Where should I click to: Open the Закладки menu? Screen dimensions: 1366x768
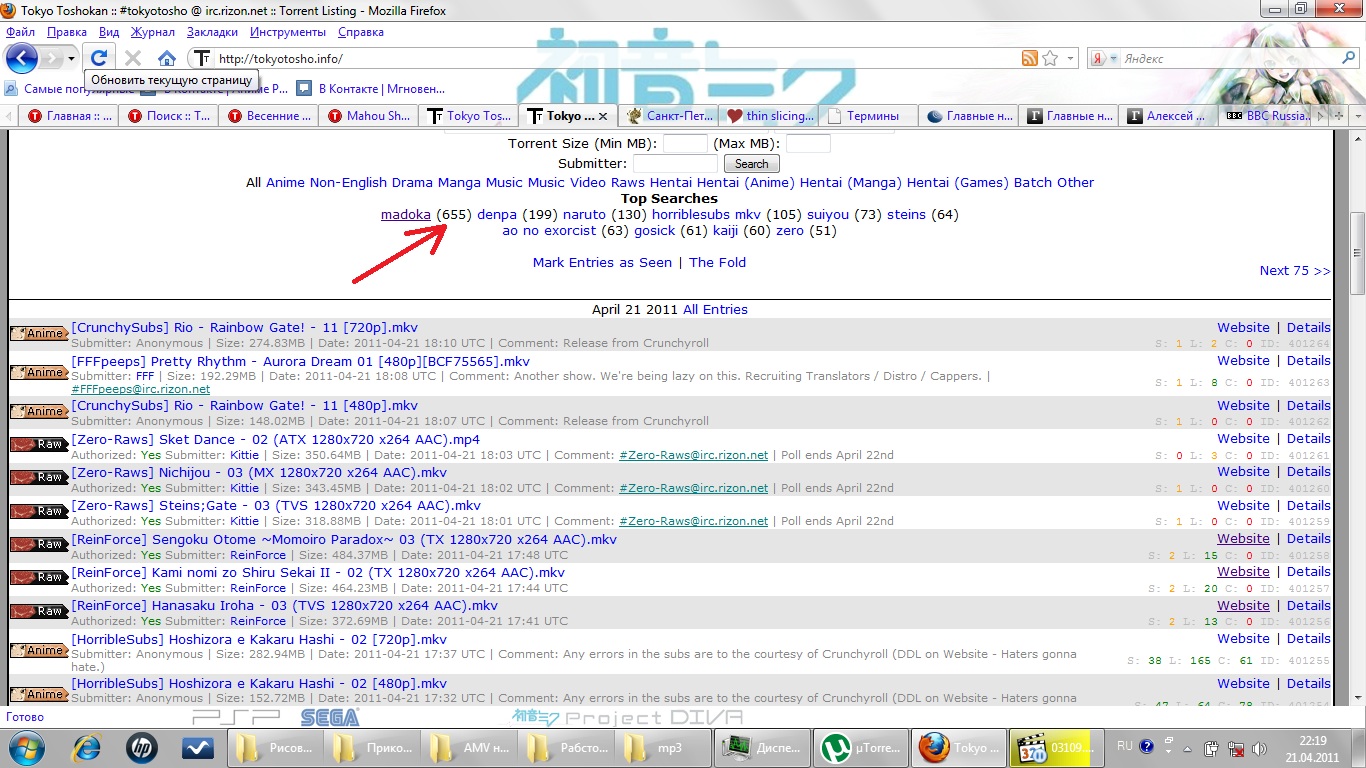pos(212,32)
